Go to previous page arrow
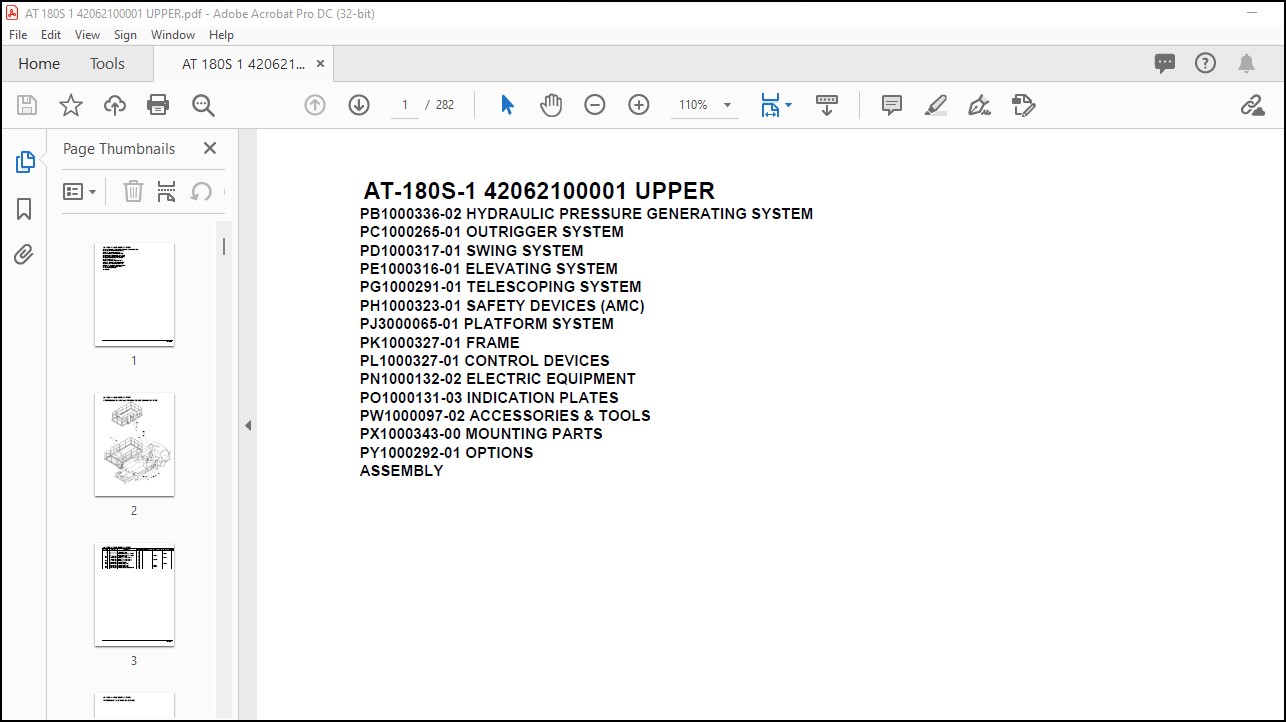 (315, 105)
